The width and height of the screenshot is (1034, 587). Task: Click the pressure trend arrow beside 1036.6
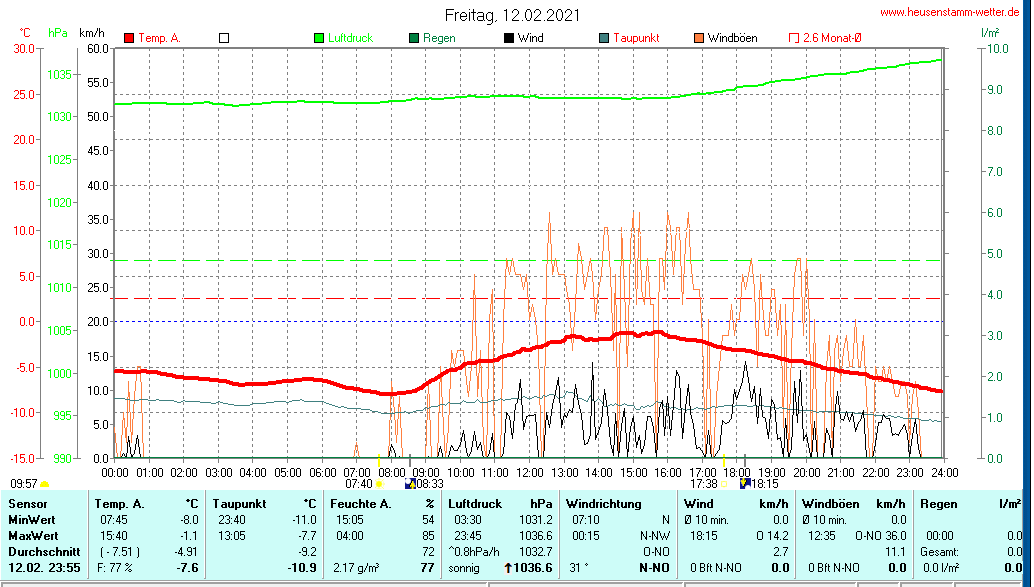click(x=509, y=568)
